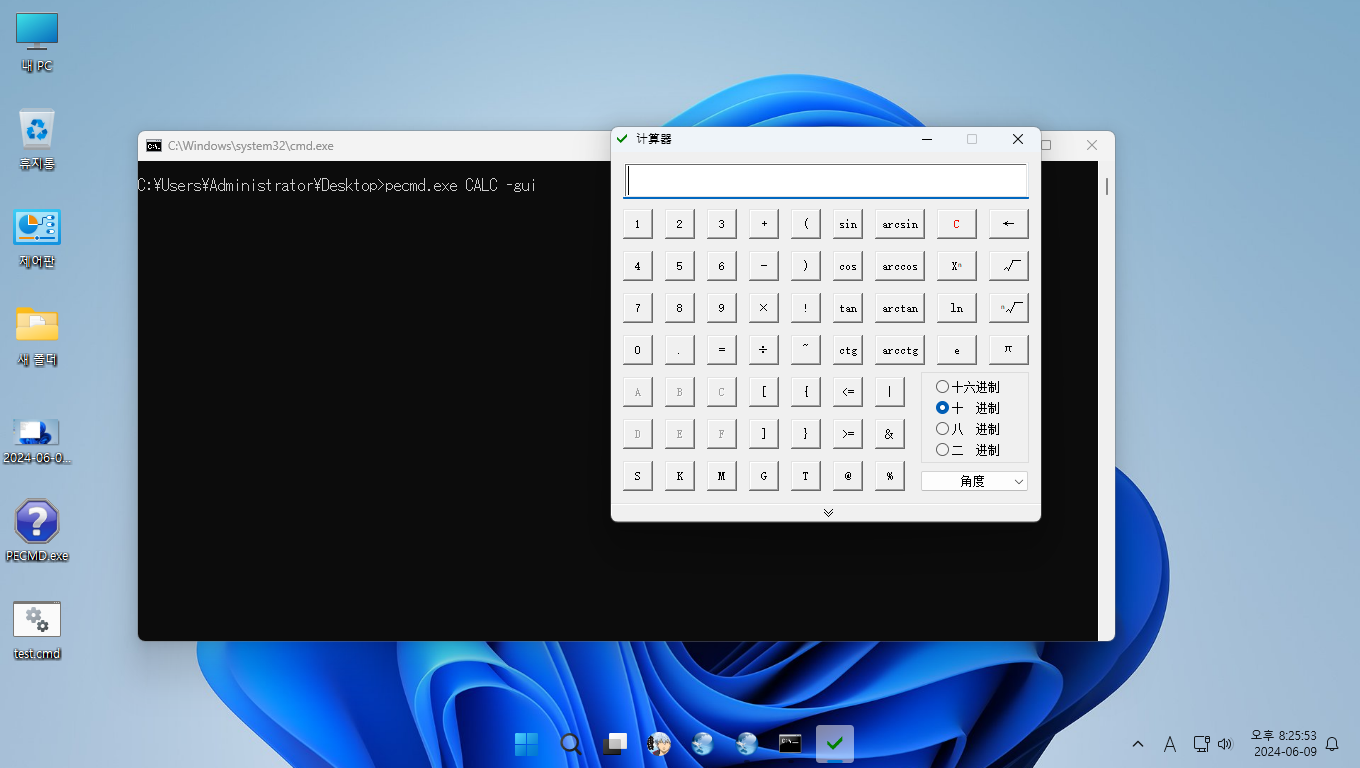
Task: Click the K unit button
Action: (x=679, y=476)
